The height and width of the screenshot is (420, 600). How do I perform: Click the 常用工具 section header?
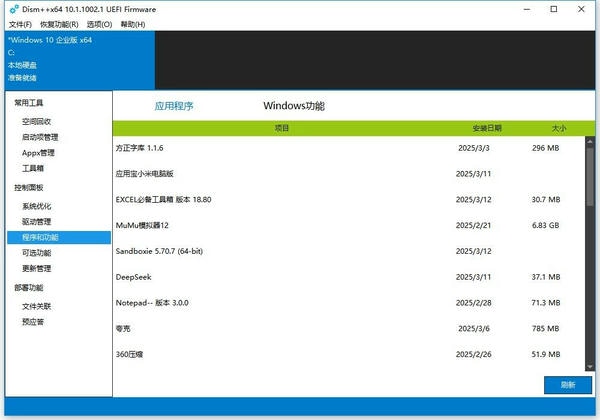[x=29, y=103]
